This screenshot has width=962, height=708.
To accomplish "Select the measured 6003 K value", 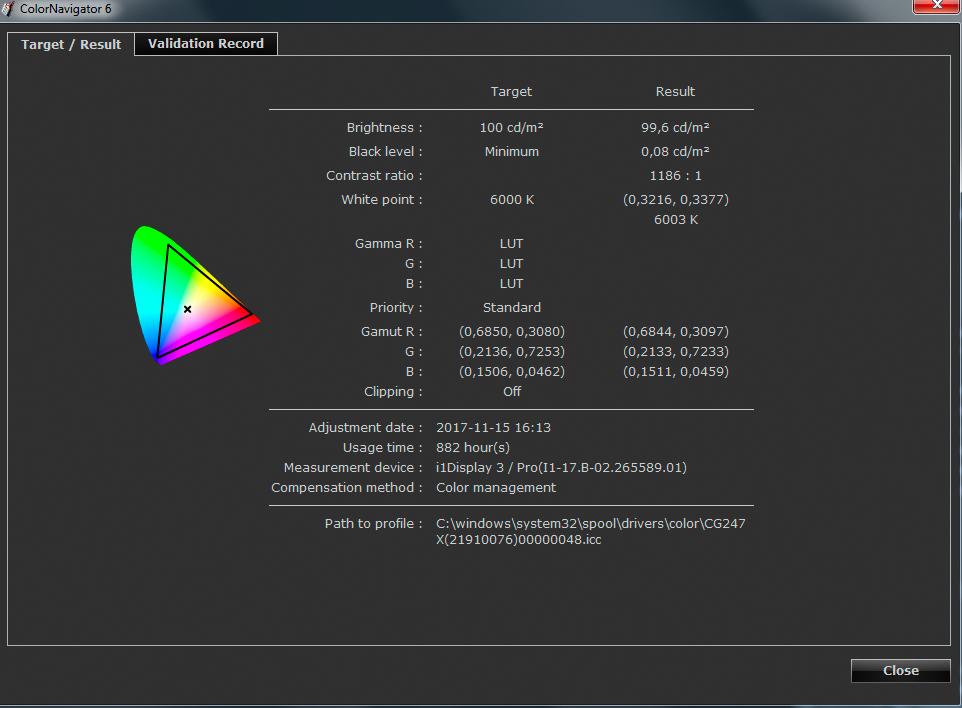I will 675,220.
